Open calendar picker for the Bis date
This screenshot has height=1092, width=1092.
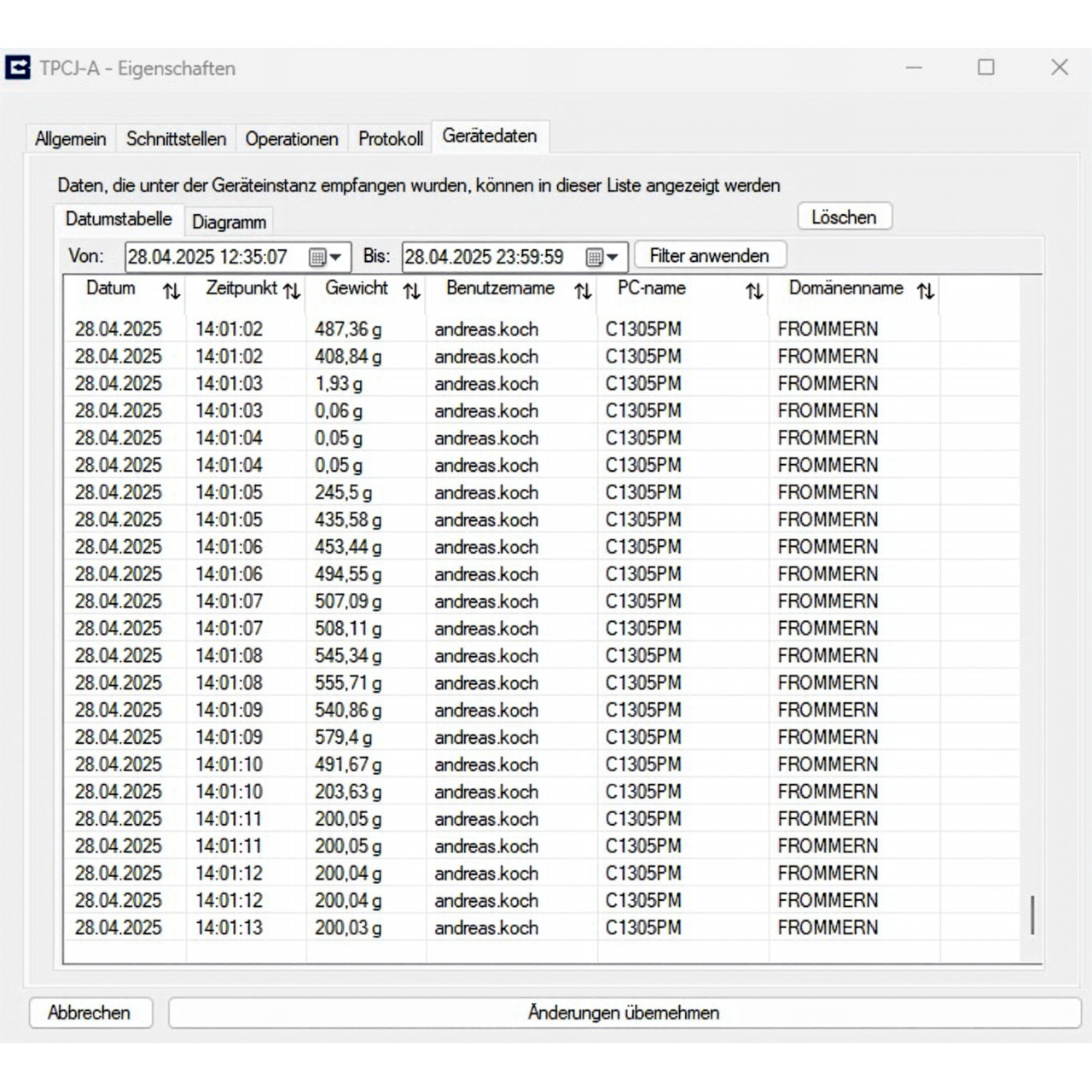tap(602, 257)
